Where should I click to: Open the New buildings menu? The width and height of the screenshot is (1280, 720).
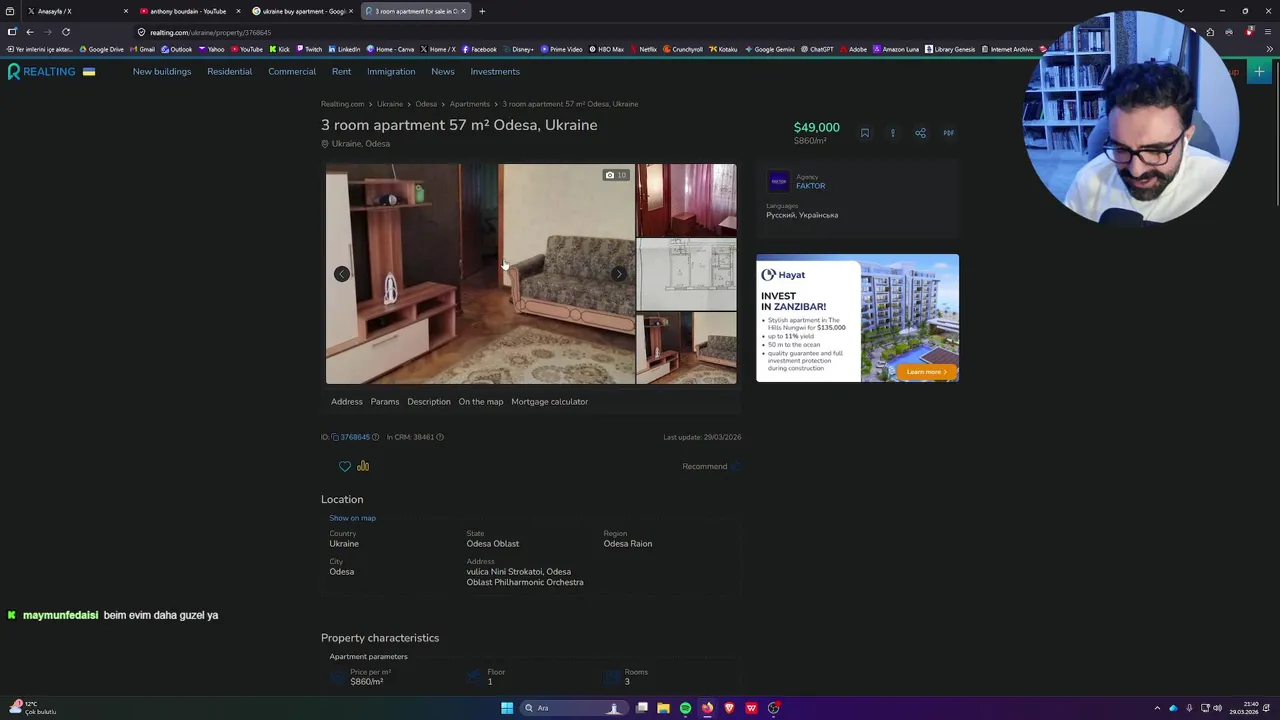[x=162, y=72]
